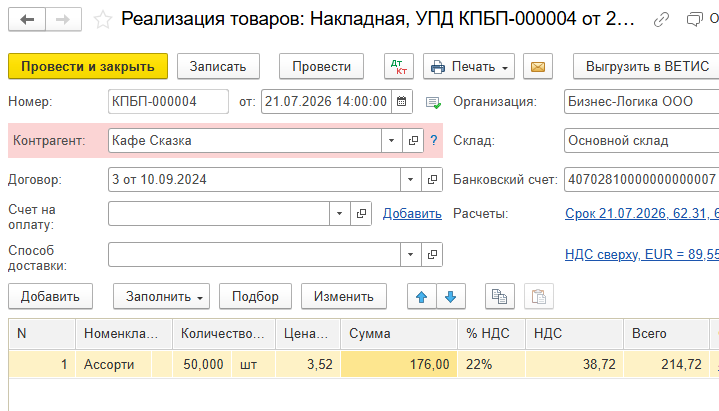Click the Подбор button
This screenshot has width=719, height=411.
255,296
